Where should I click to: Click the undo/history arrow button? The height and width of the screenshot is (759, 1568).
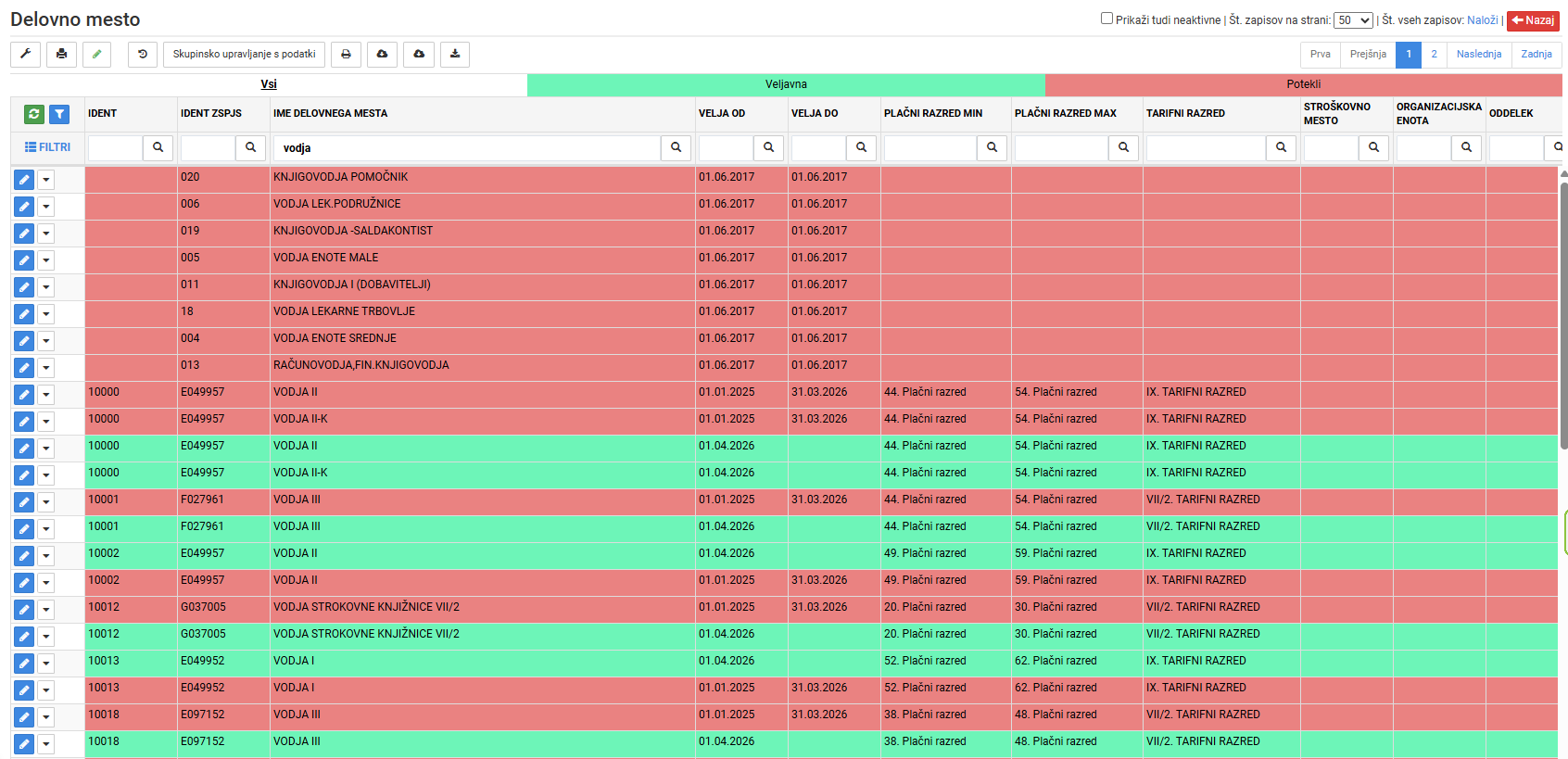143,54
